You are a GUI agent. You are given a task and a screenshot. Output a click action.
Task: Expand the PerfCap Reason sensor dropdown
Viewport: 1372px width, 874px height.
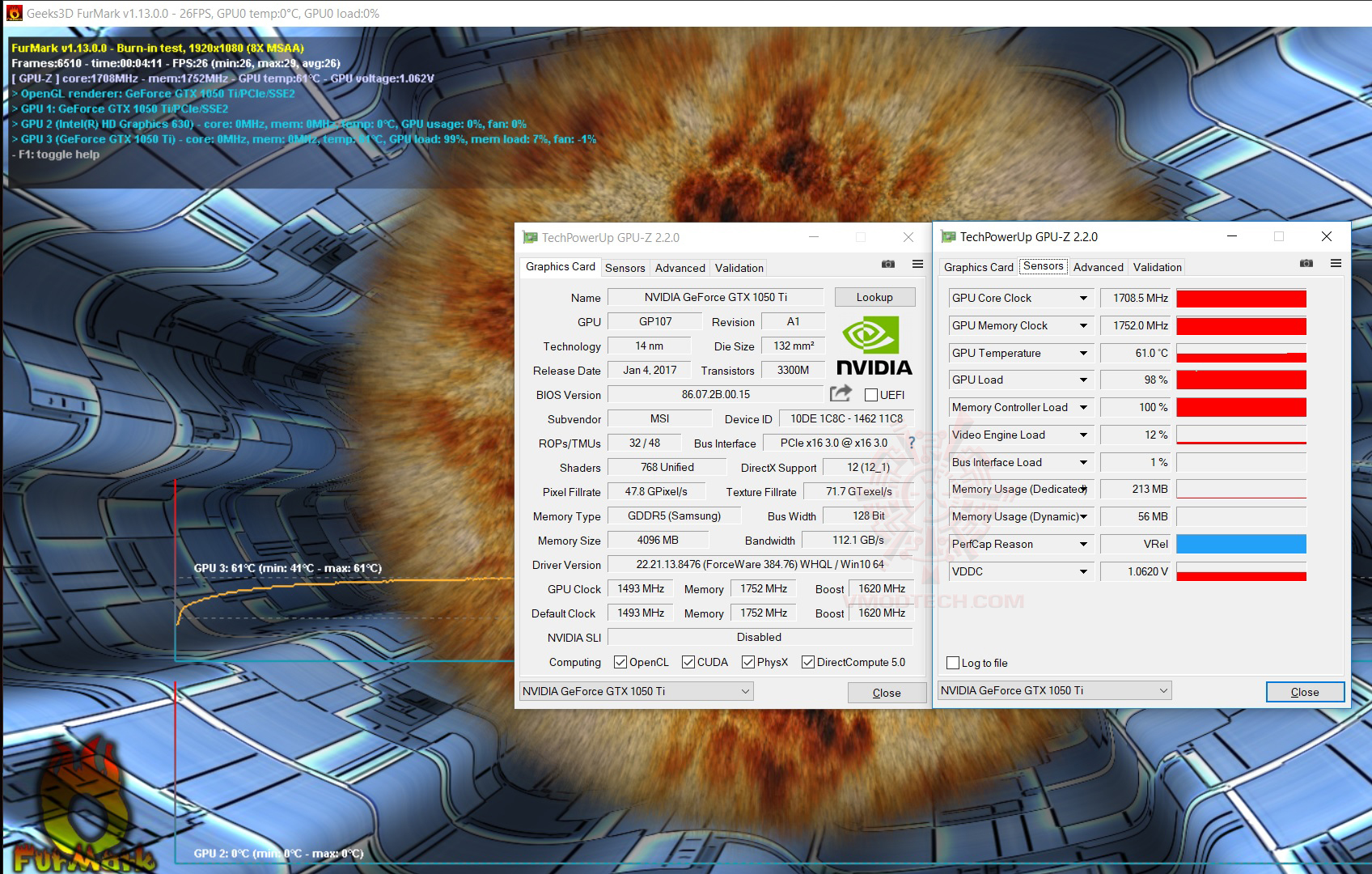click(1083, 545)
